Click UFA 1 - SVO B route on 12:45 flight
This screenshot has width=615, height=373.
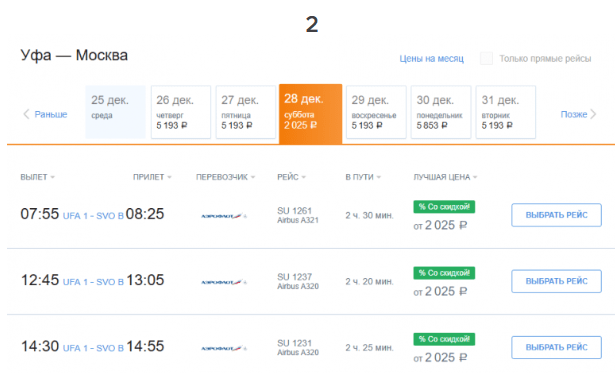[x=93, y=282]
